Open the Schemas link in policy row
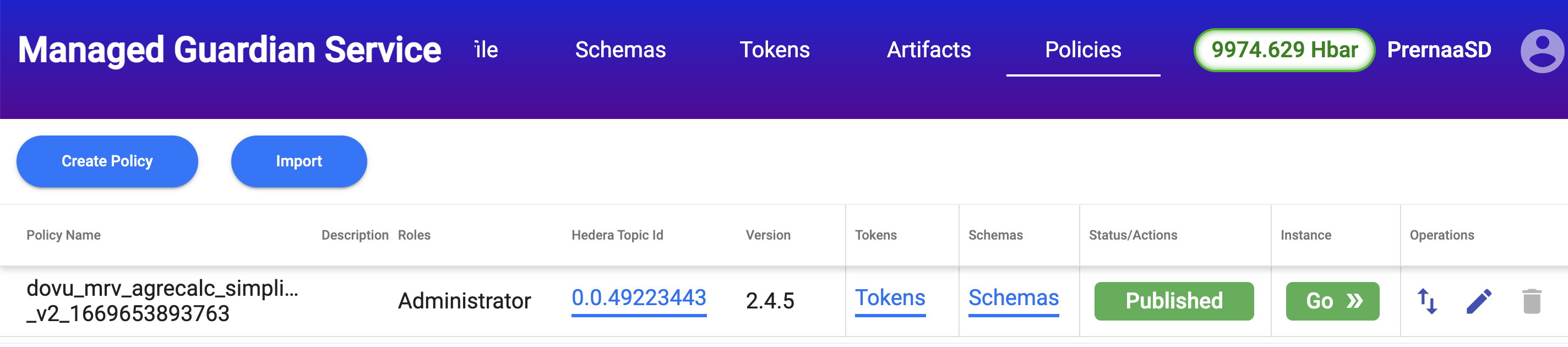The width and height of the screenshot is (1568, 347). coord(1013,297)
